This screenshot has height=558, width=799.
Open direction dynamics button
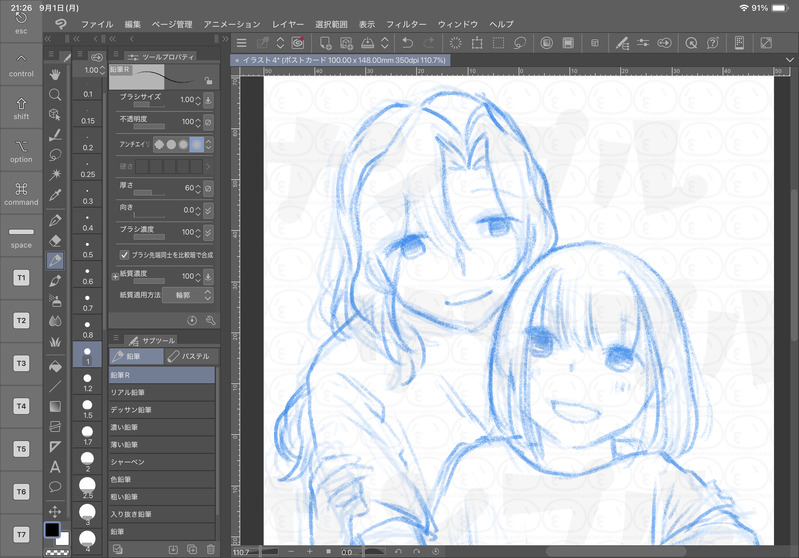point(208,210)
